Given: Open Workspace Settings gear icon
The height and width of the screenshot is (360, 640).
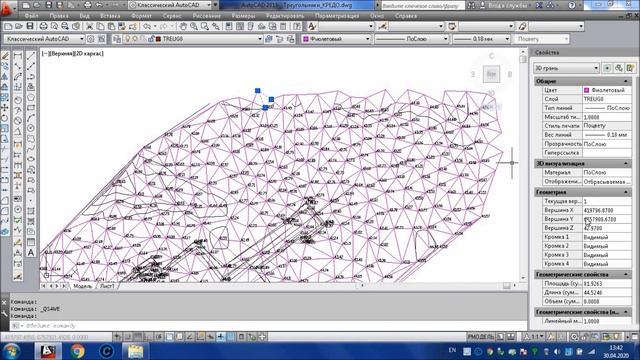Looking at the screenshot, I should coord(91,39).
